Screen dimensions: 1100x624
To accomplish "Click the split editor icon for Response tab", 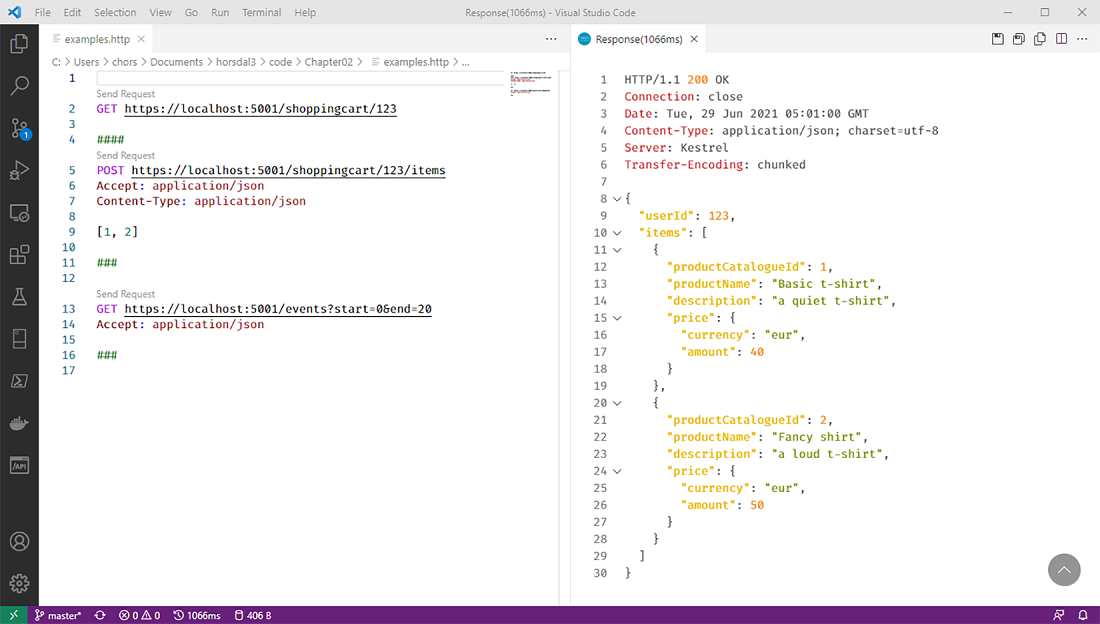I will point(1061,37).
